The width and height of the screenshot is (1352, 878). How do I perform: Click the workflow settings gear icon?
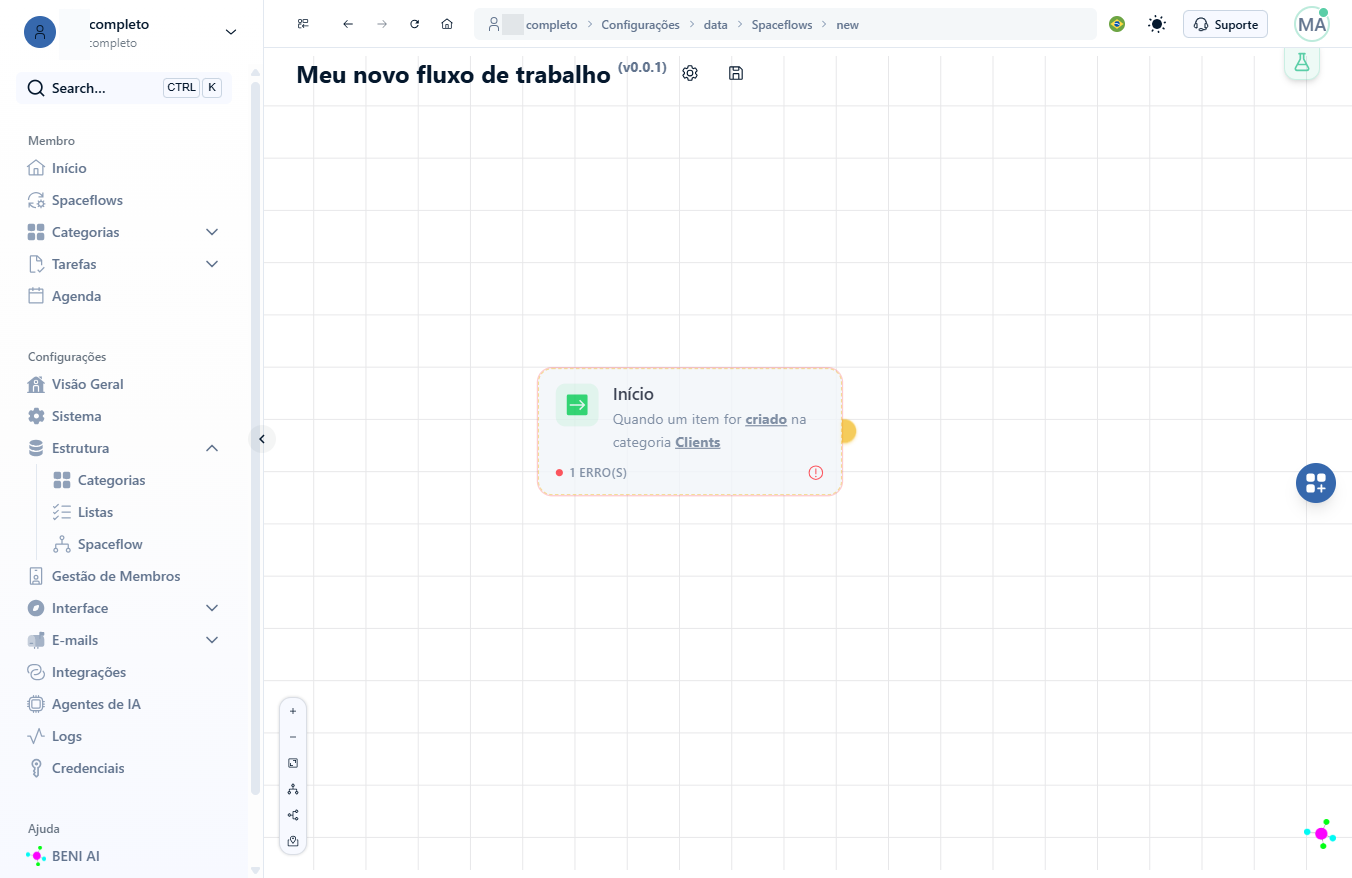690,73
